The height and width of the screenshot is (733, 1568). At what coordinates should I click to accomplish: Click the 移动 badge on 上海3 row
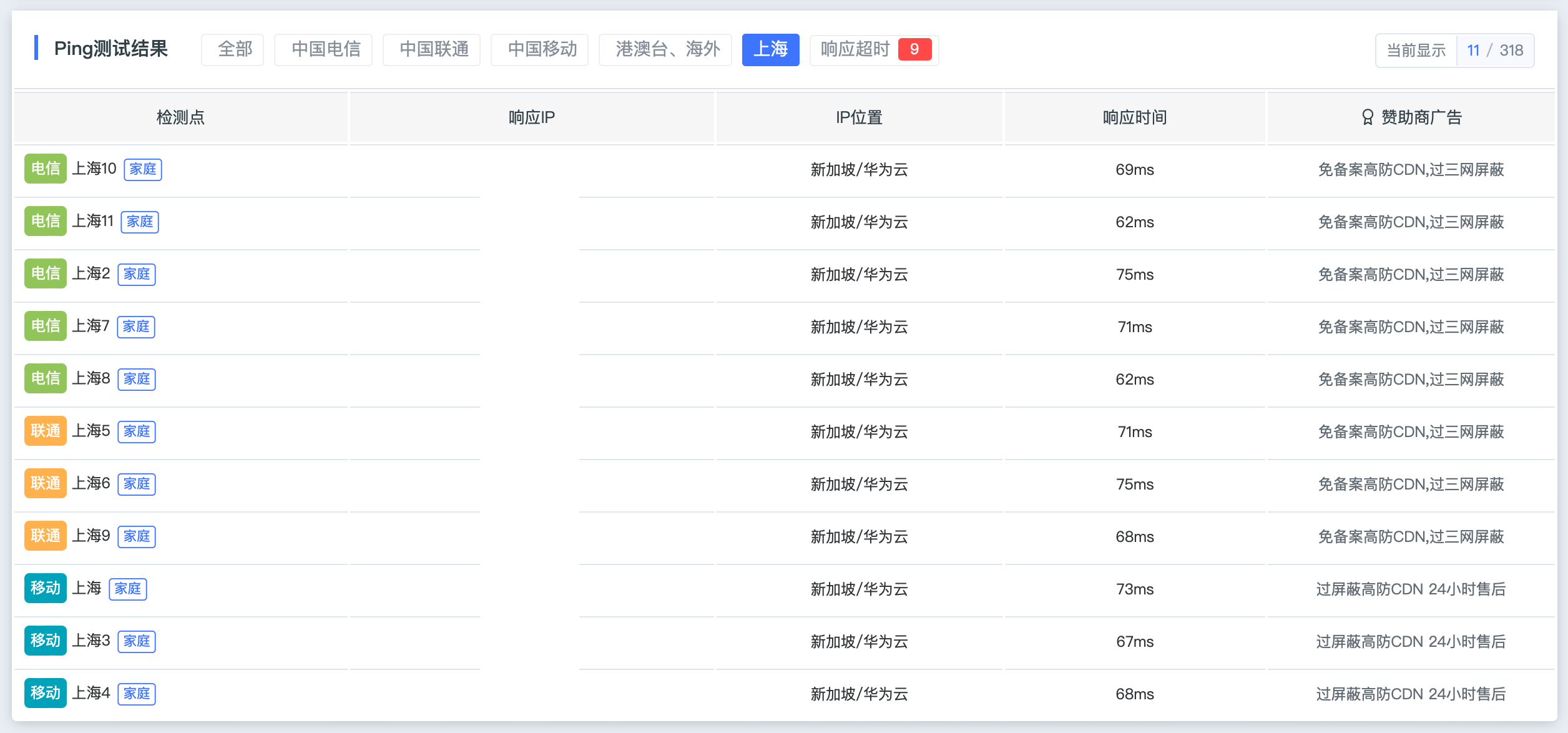(x=46, y=641)
